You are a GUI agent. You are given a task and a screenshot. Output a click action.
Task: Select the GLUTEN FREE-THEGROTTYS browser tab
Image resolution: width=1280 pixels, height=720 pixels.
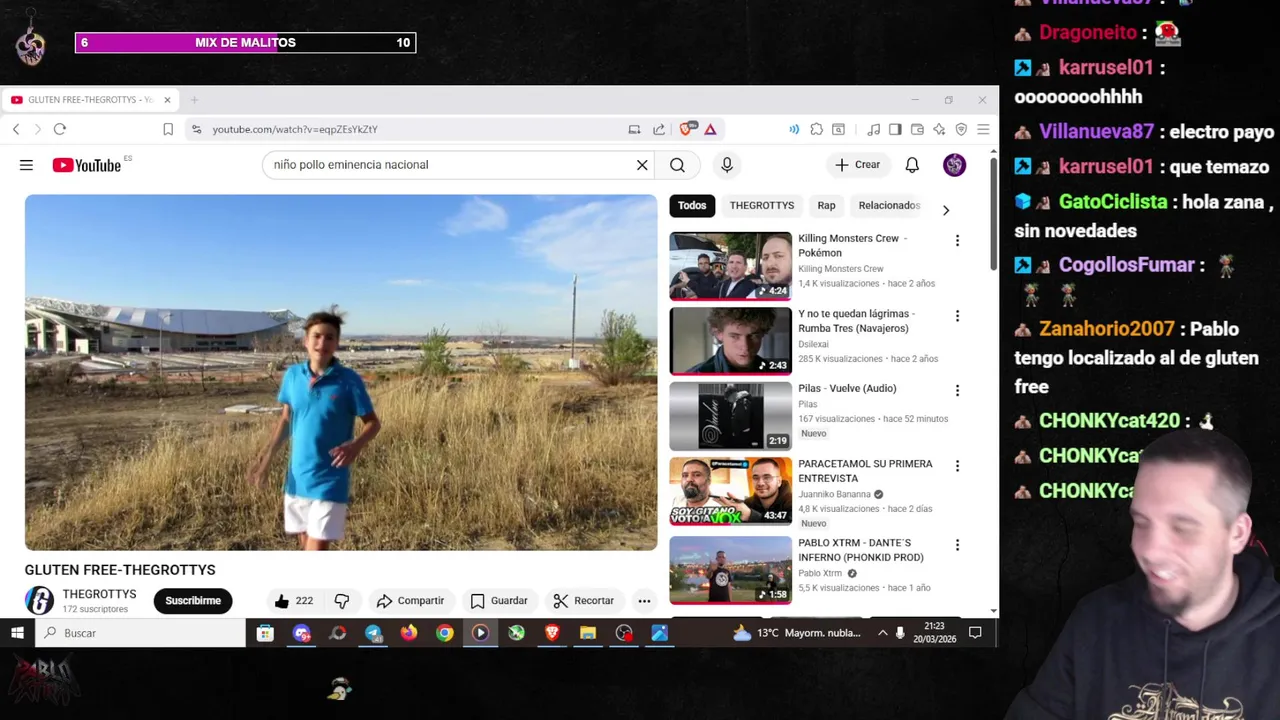[x=90, y=100]
